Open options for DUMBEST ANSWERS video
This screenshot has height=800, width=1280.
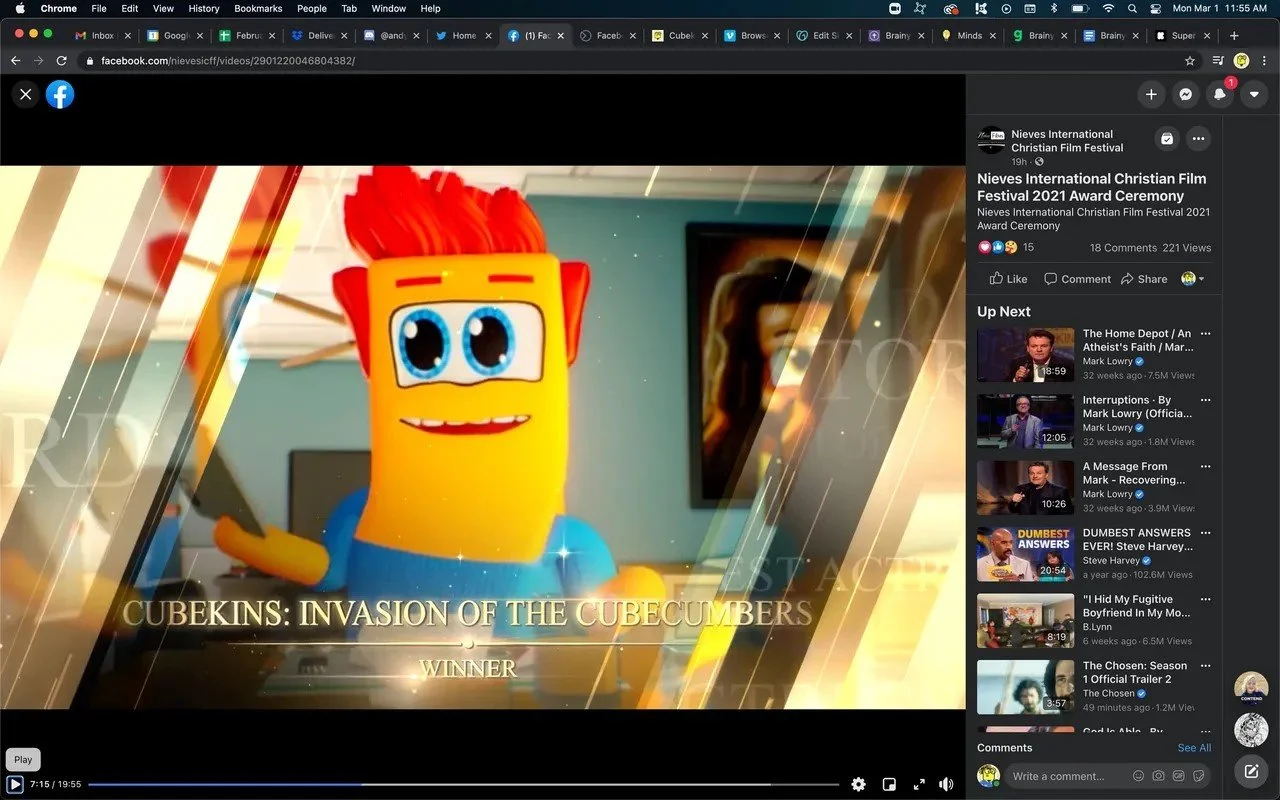1205,533
